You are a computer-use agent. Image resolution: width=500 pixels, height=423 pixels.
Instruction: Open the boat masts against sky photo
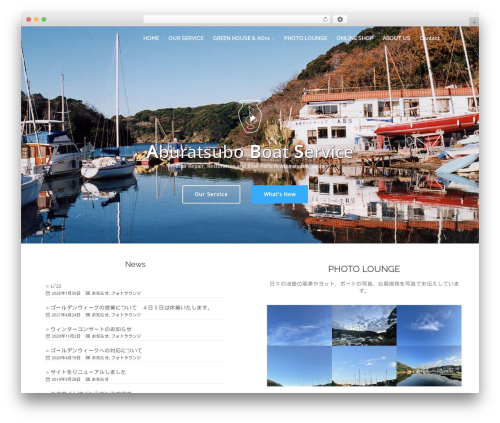(x=364, y=366)
